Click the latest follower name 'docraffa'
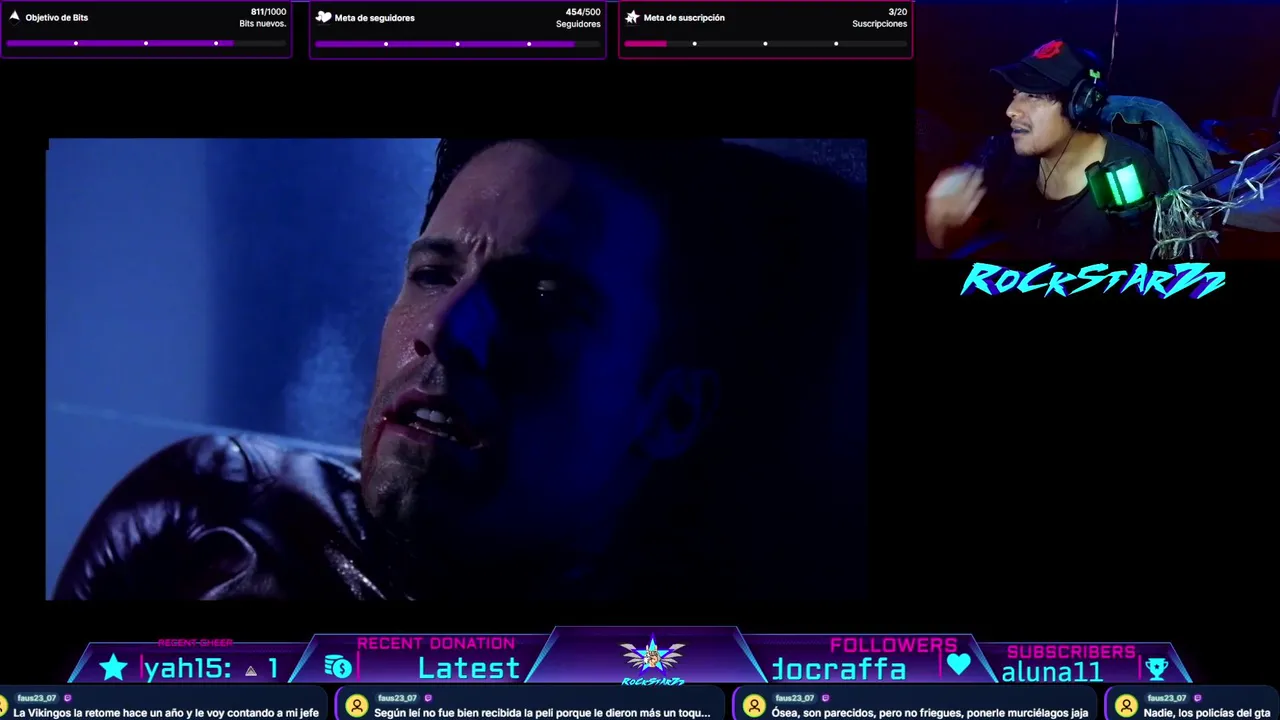Screen dimensions: 1280x720 tap(839, 669)
